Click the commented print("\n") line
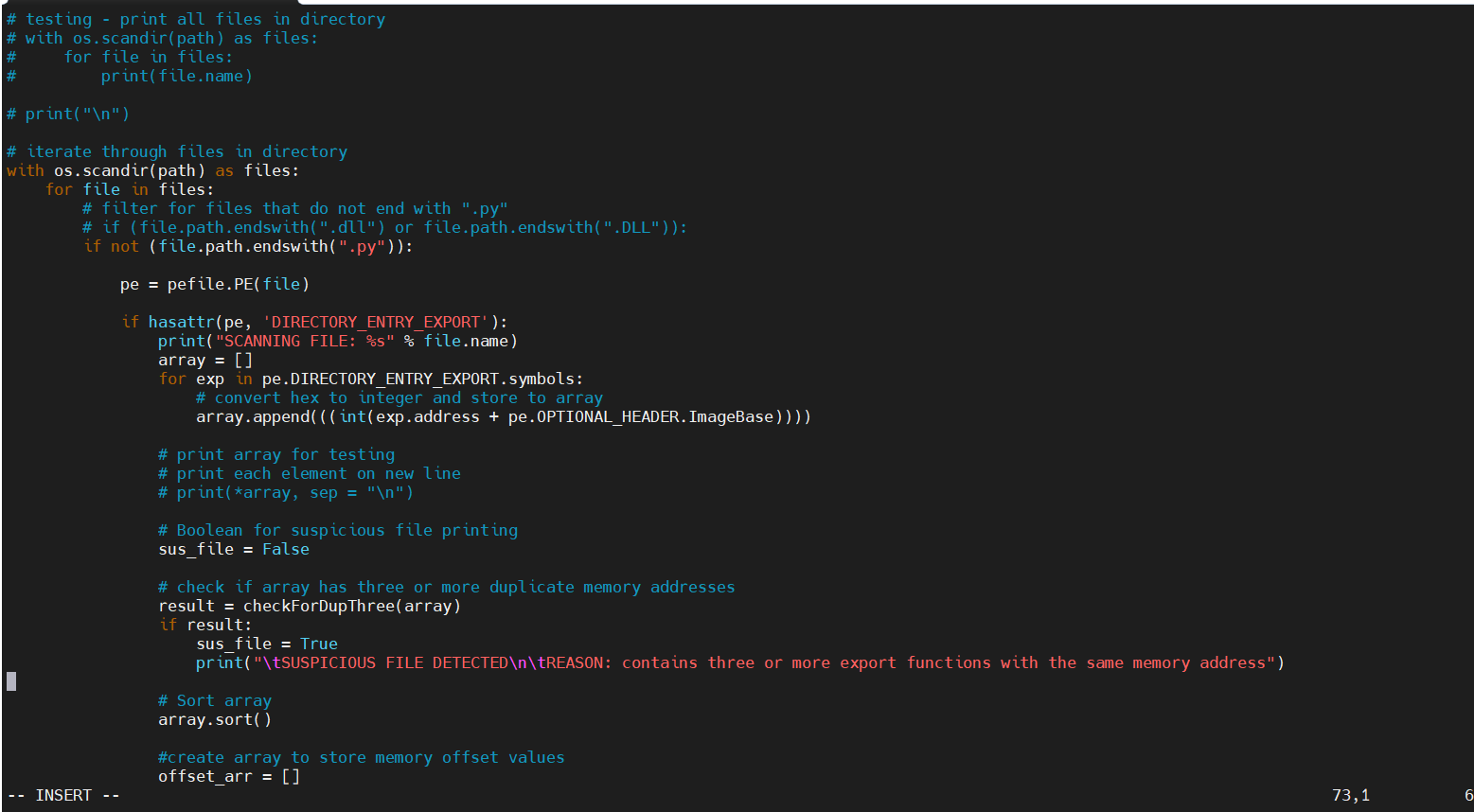Screen dimensions: 1474x812 click(x=68, y=114)
